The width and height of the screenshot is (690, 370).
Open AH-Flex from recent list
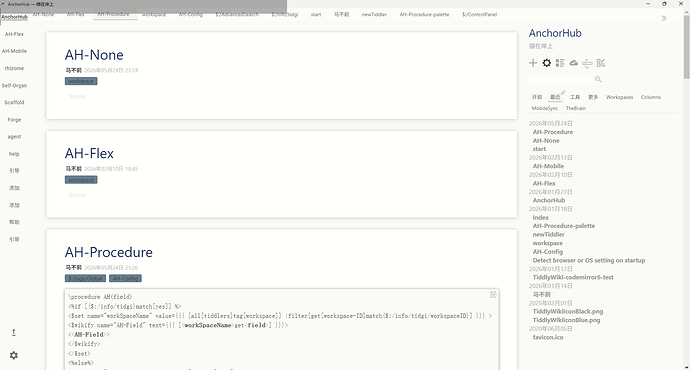544,183
